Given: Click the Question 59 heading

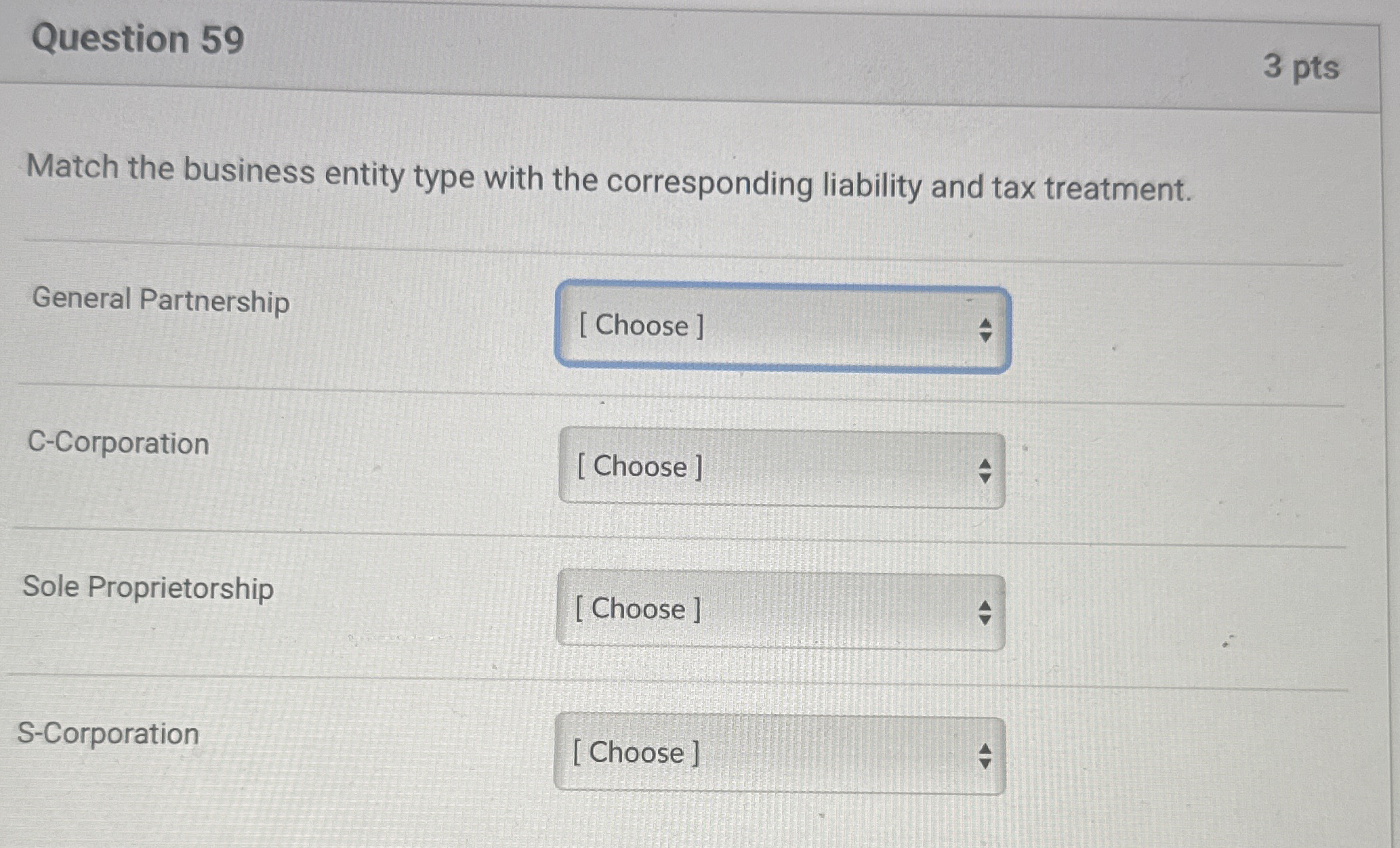Looking at the screenshot, I should coord(139,40).
